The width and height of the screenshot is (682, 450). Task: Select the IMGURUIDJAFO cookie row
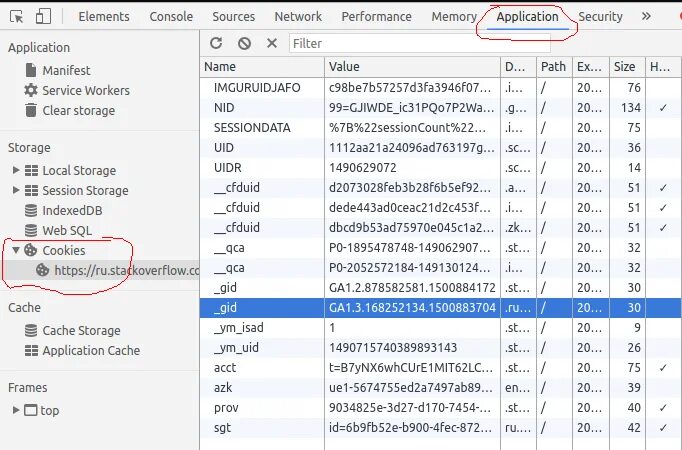pyautogui.click(x=440, y=87)
